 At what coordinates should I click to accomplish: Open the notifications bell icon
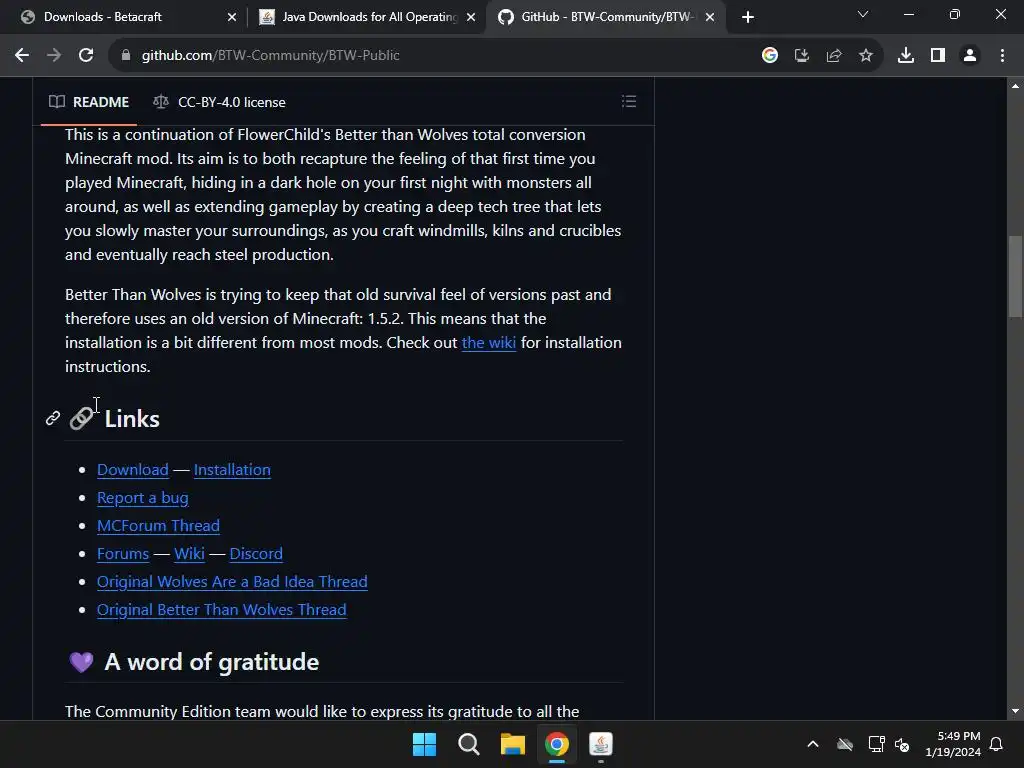click(997, 744)
